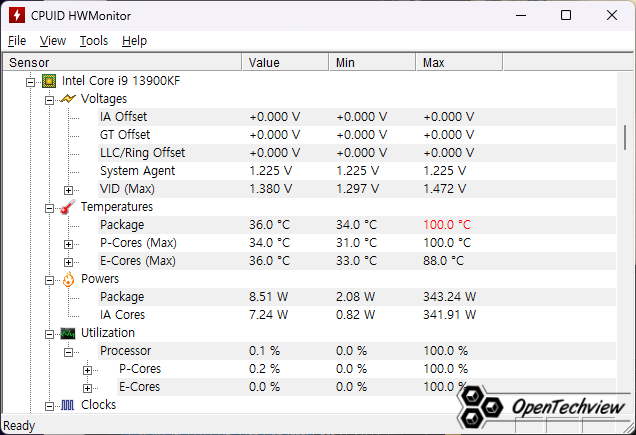Select the Utilization tree label
636x435 pixels.
click(x=107, y=333)
